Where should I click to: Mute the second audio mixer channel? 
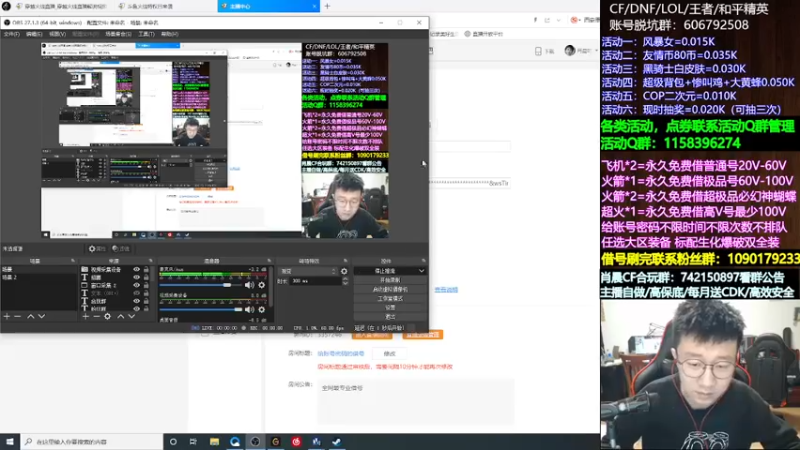249,309
